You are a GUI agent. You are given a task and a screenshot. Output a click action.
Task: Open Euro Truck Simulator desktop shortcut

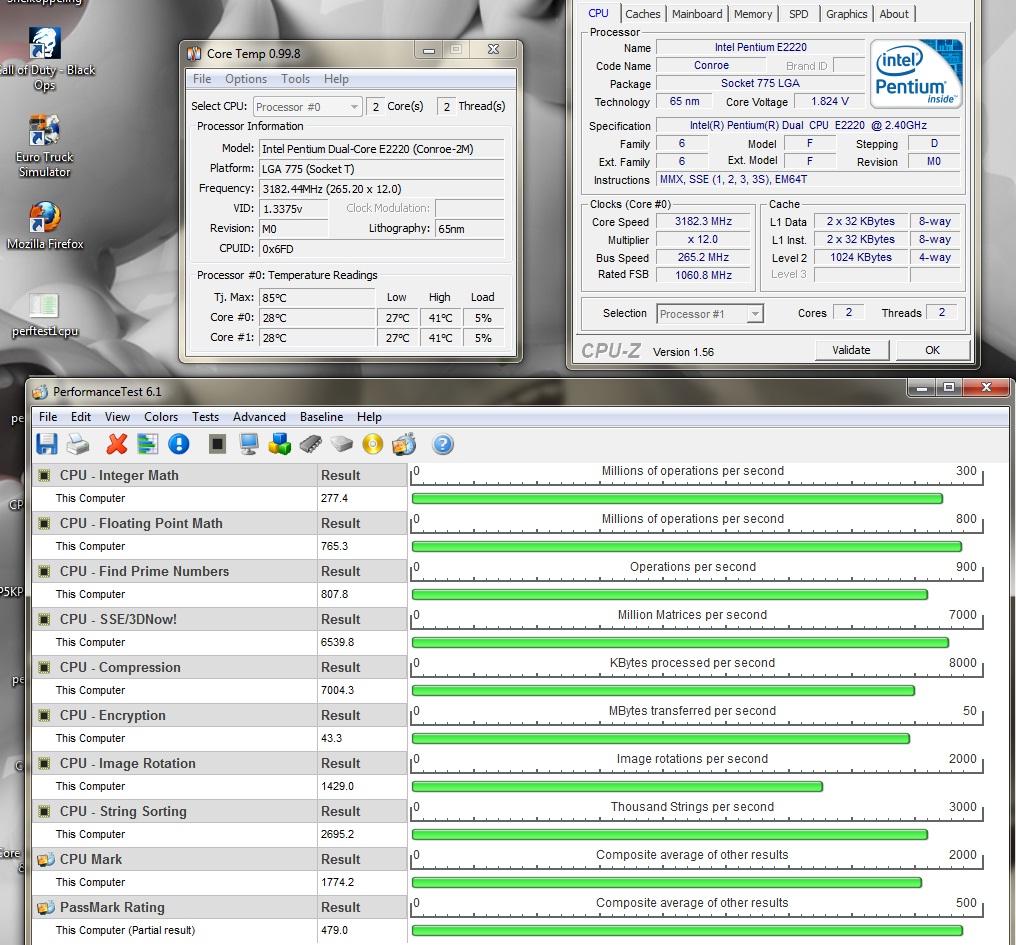45,146
